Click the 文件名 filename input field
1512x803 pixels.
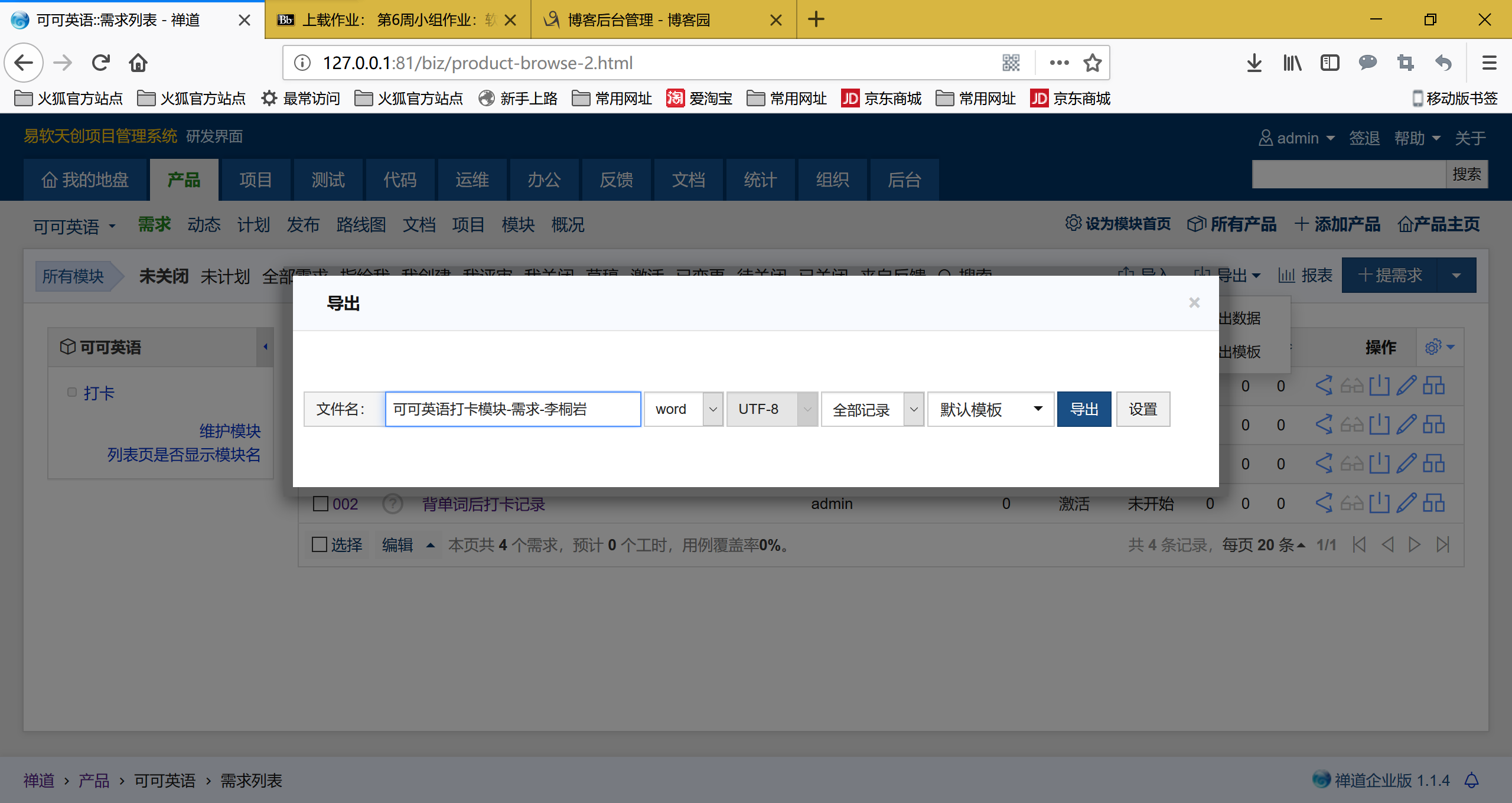(x=513, y=409)
